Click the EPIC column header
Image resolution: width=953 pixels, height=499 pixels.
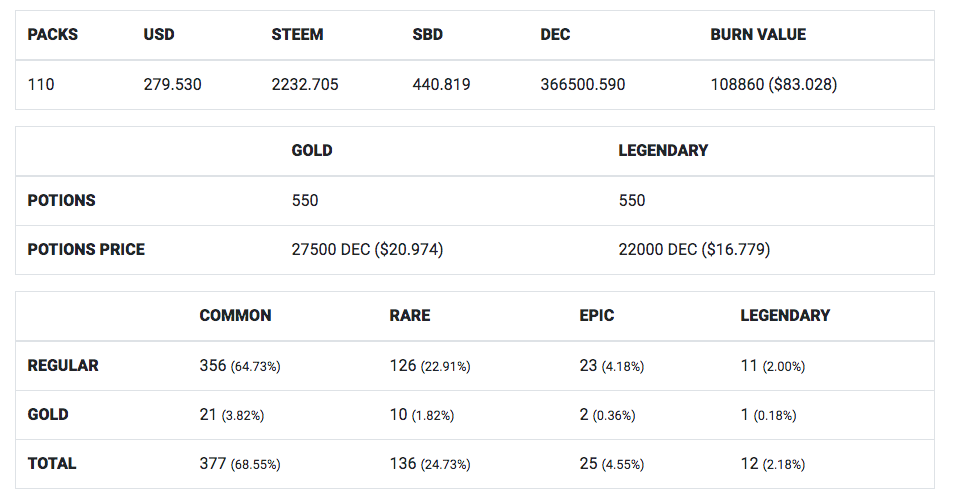tap(597, 316)
